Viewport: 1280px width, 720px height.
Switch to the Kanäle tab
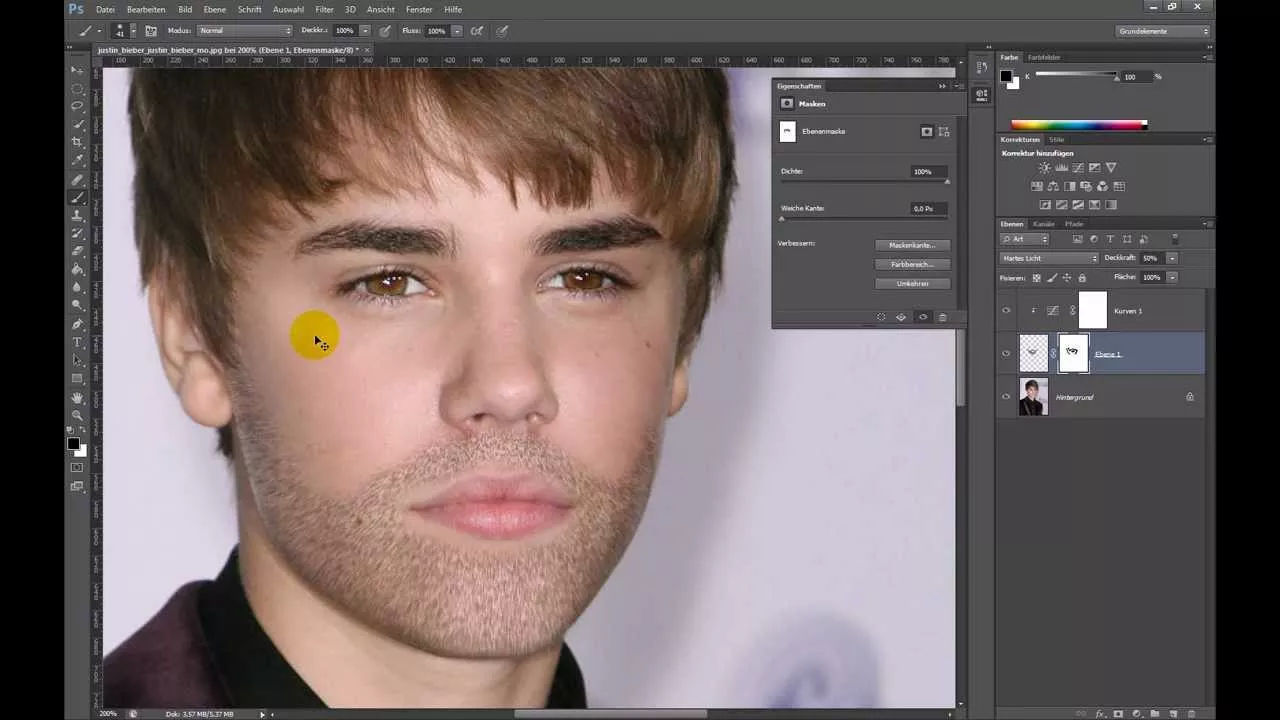click(x=1044, y=224)
